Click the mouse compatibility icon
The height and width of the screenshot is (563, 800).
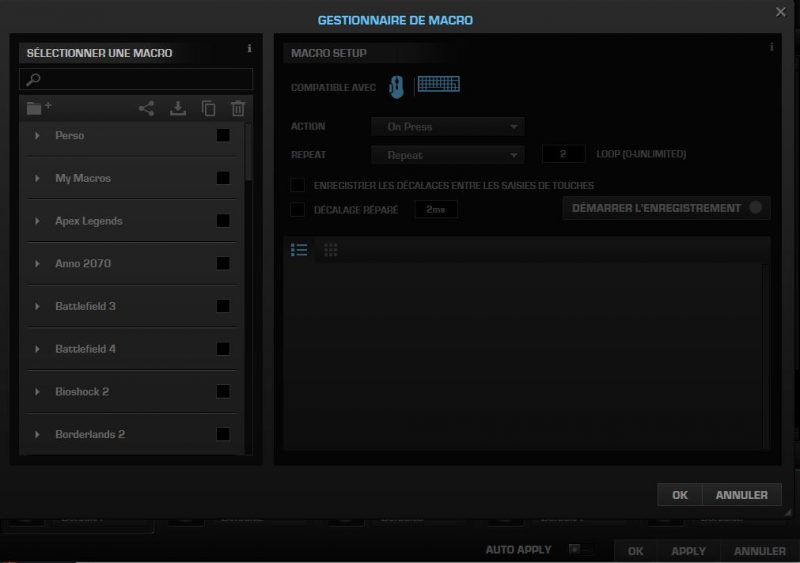396,87
